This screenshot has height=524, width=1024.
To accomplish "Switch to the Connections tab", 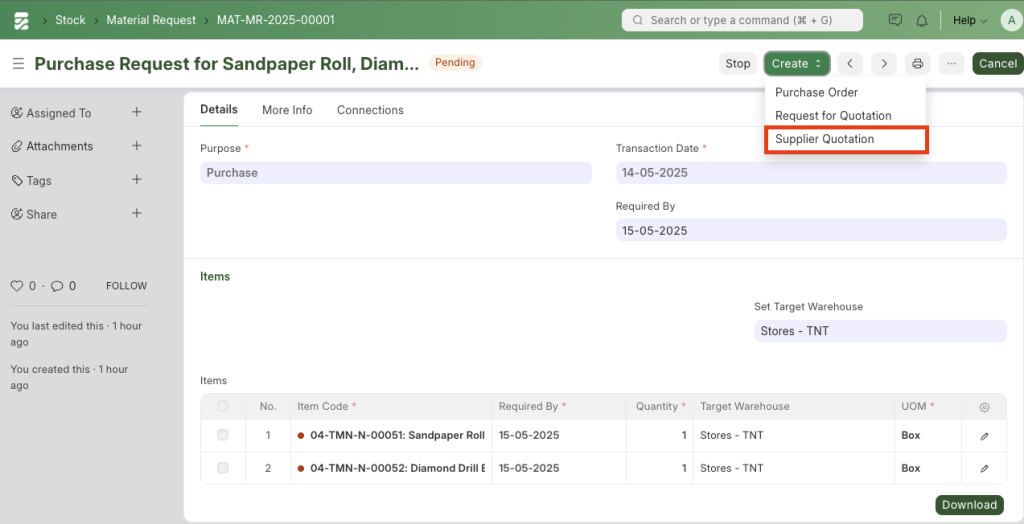I will (370, 110).
